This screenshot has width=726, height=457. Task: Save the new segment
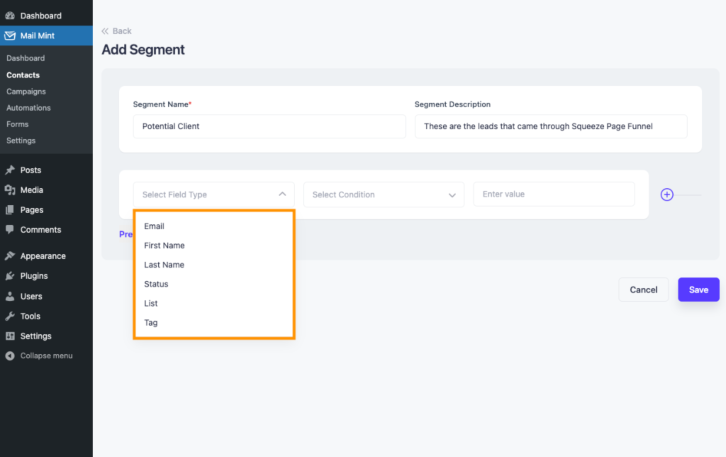click(x=698, y=289)
